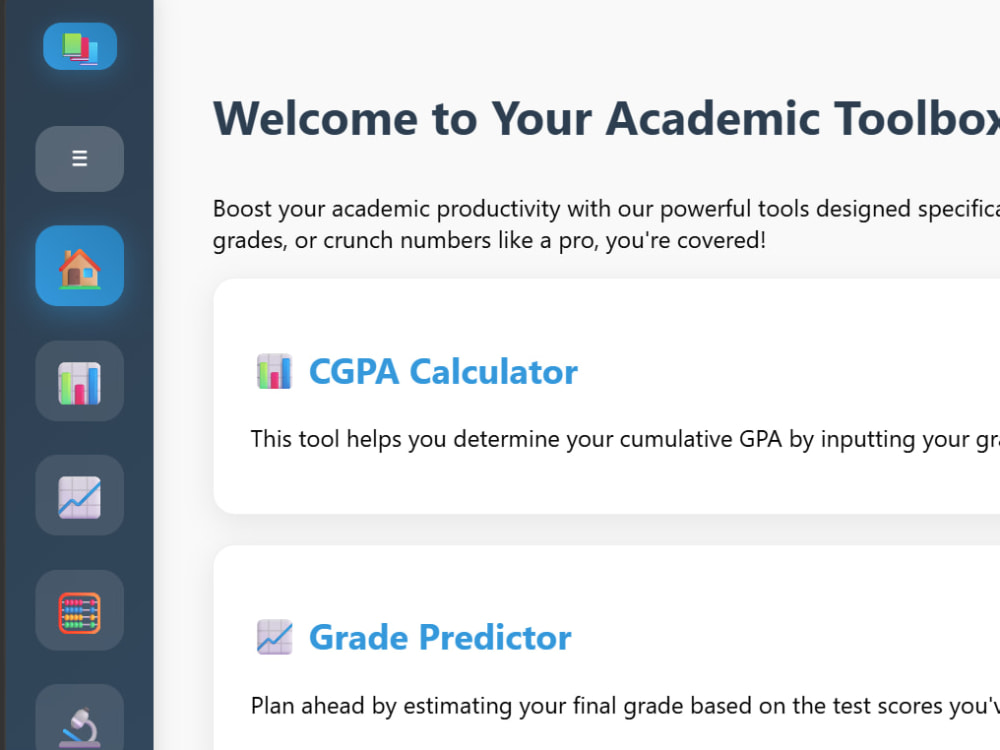Click the cumulative GPA description text
1000x750 pixels.
point(625,439)
